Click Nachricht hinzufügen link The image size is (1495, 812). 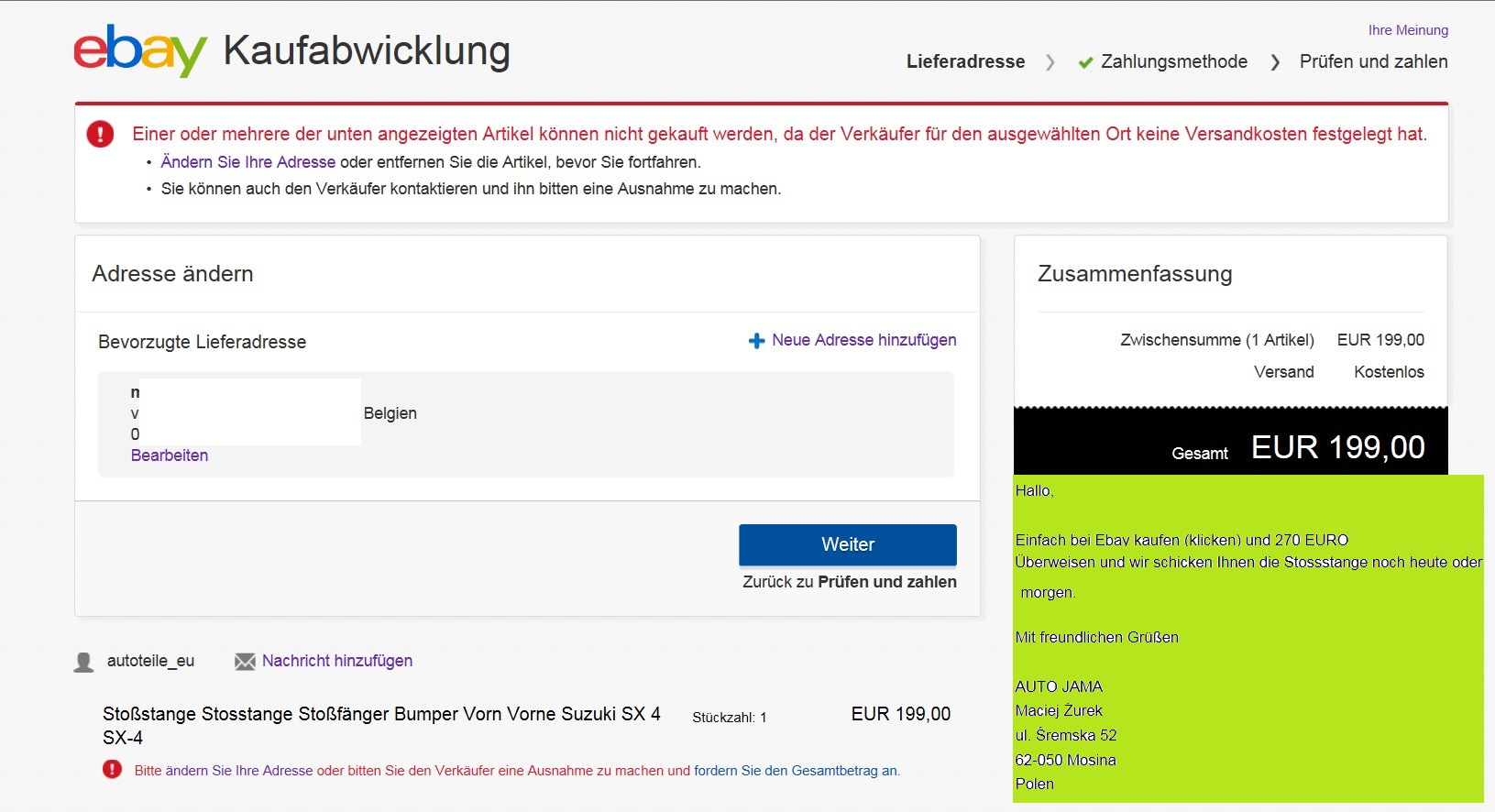[336, 661]
